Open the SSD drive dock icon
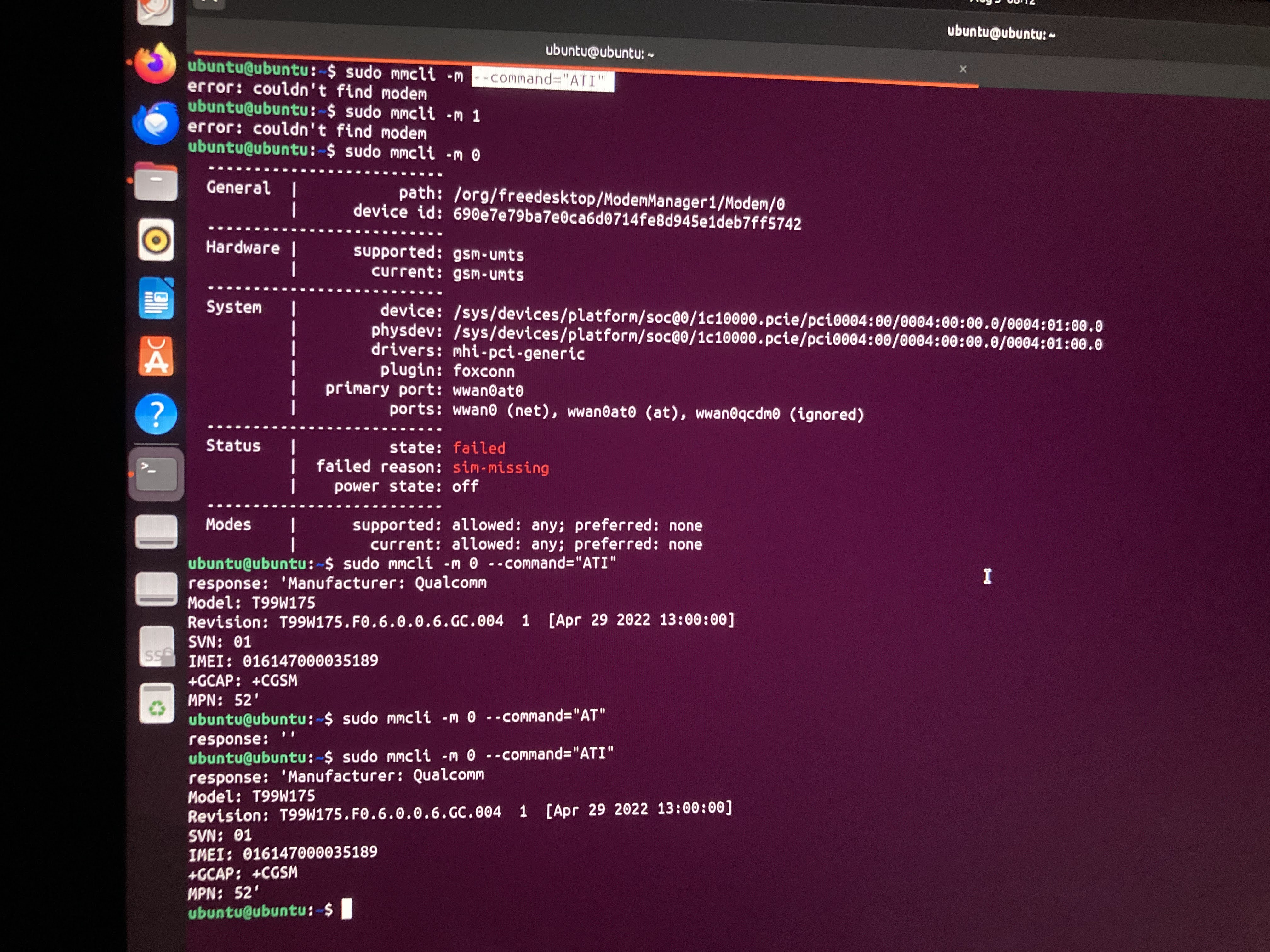 click(157, 646)
